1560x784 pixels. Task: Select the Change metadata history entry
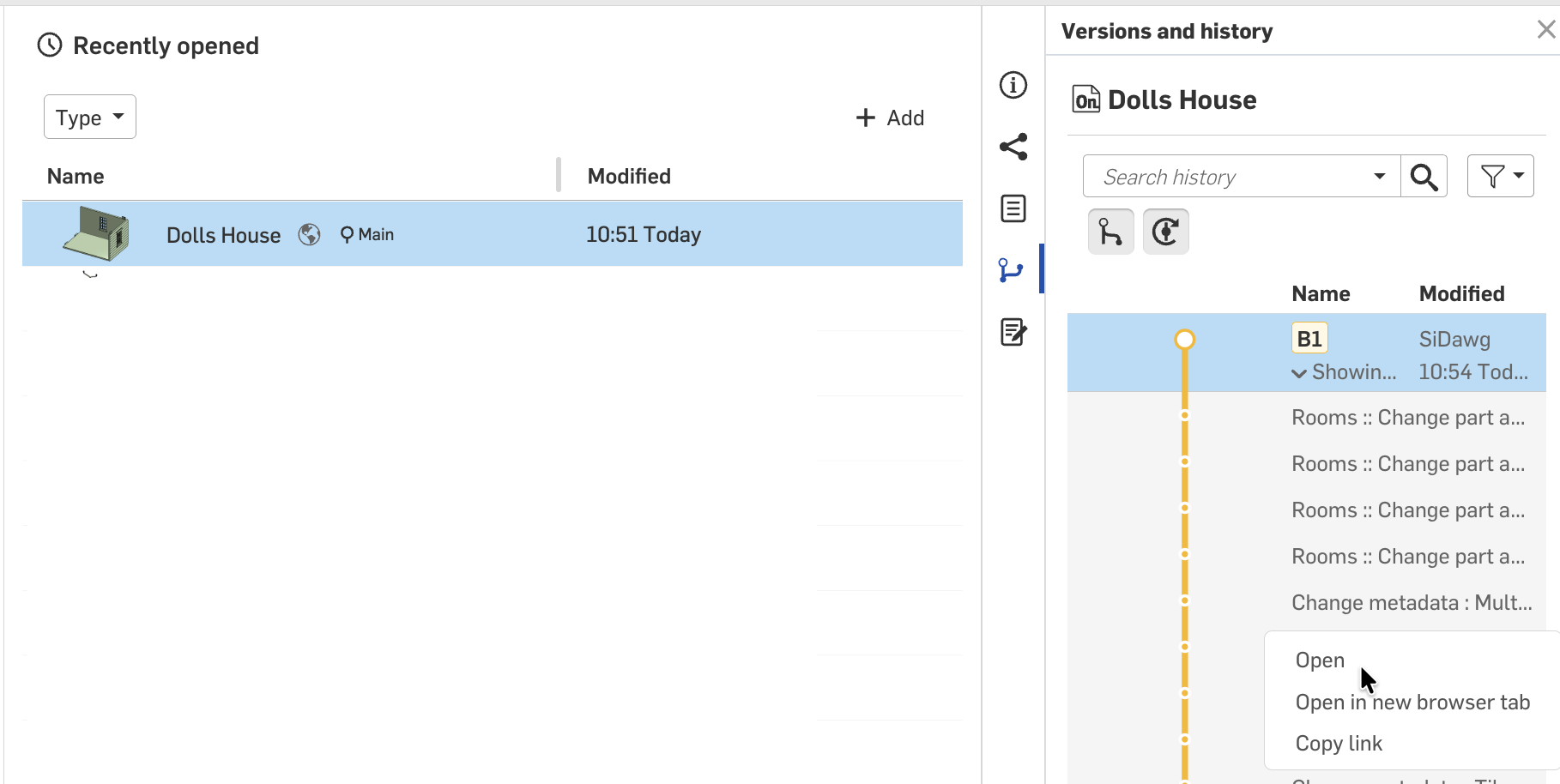click(x=1411, y=603)
